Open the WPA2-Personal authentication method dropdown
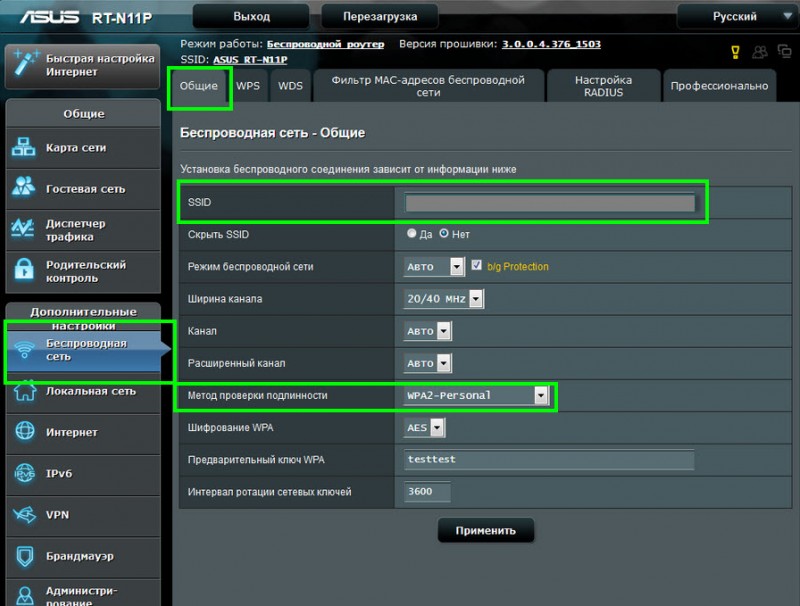The height and width of the screenshot is (606, 800). click(476, 395)
